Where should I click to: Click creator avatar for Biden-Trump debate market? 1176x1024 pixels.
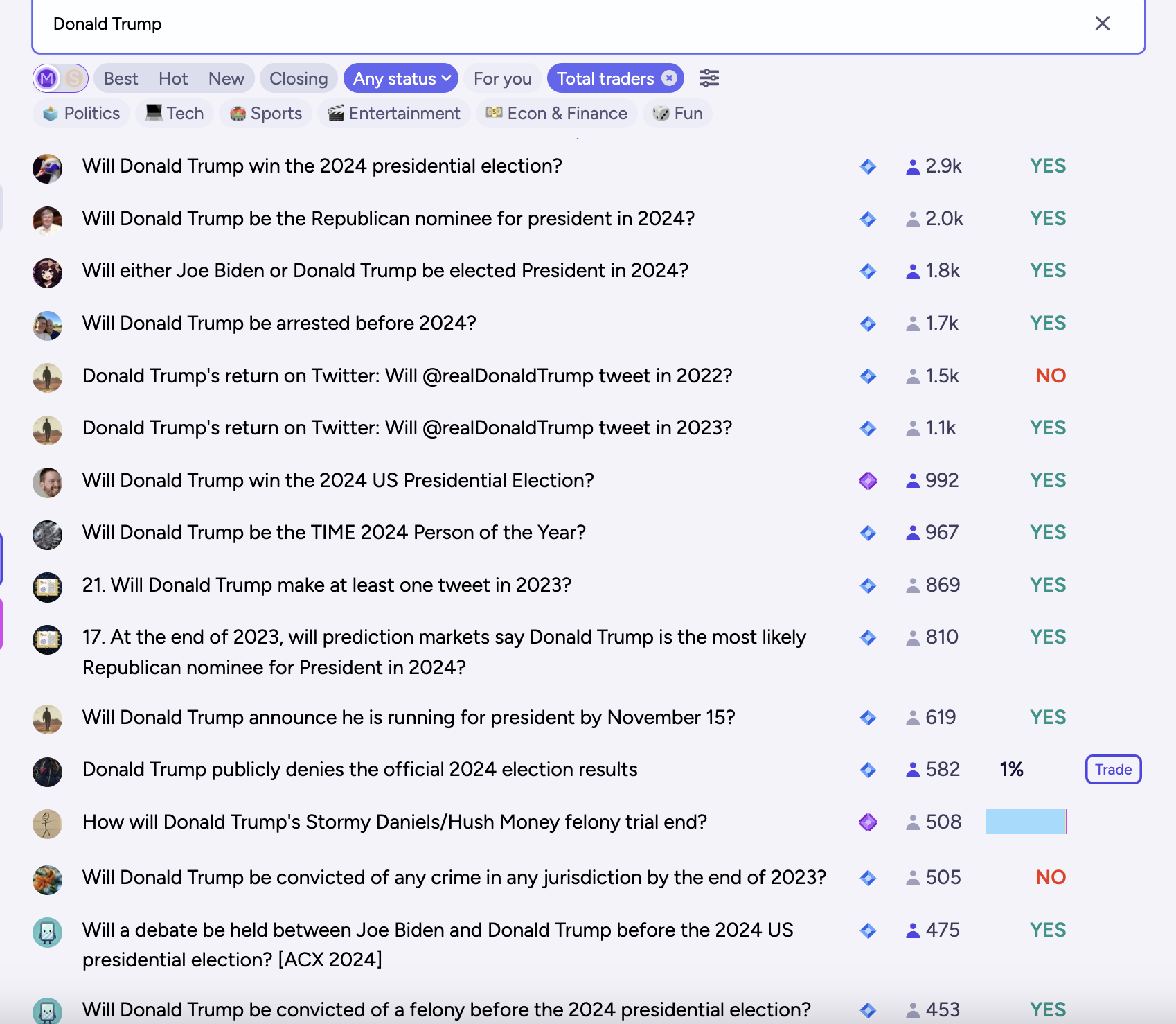tap(47, 933)
